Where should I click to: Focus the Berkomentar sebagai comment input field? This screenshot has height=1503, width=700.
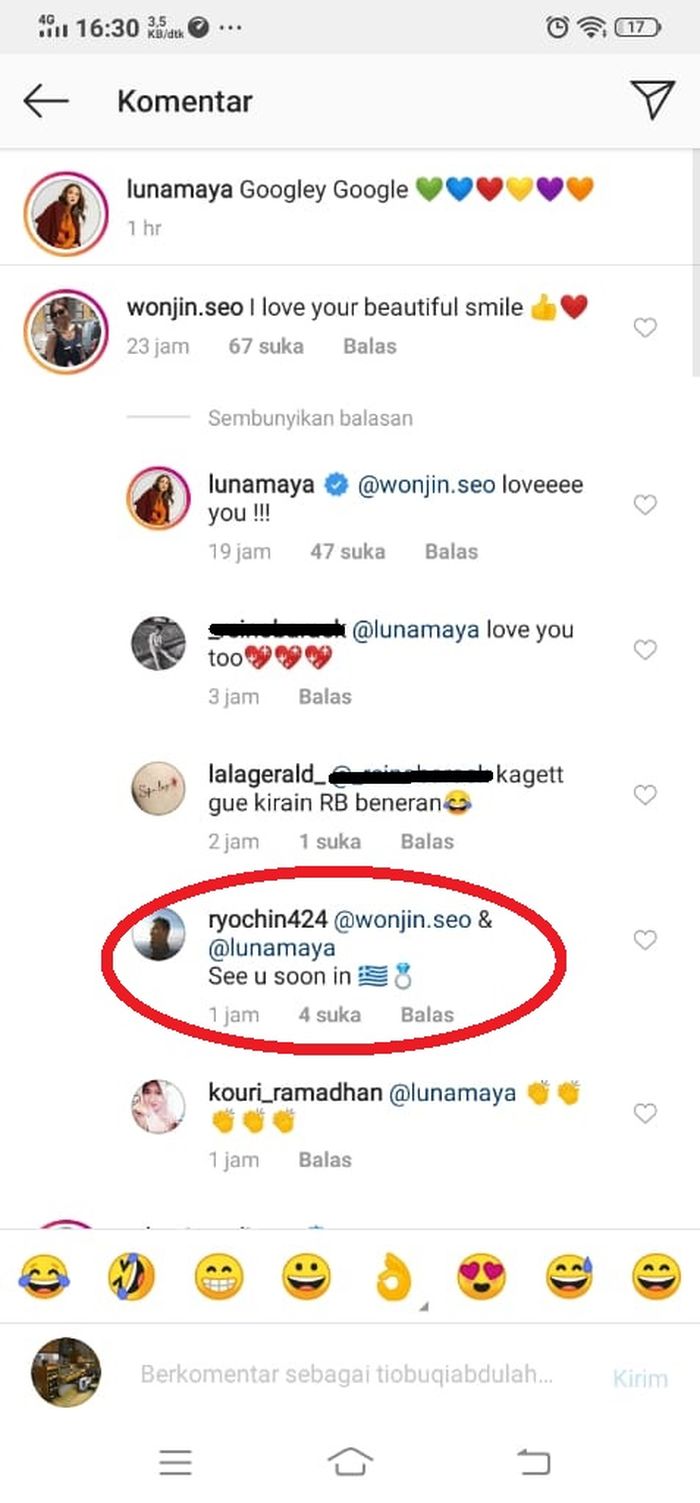(346, 1374)
